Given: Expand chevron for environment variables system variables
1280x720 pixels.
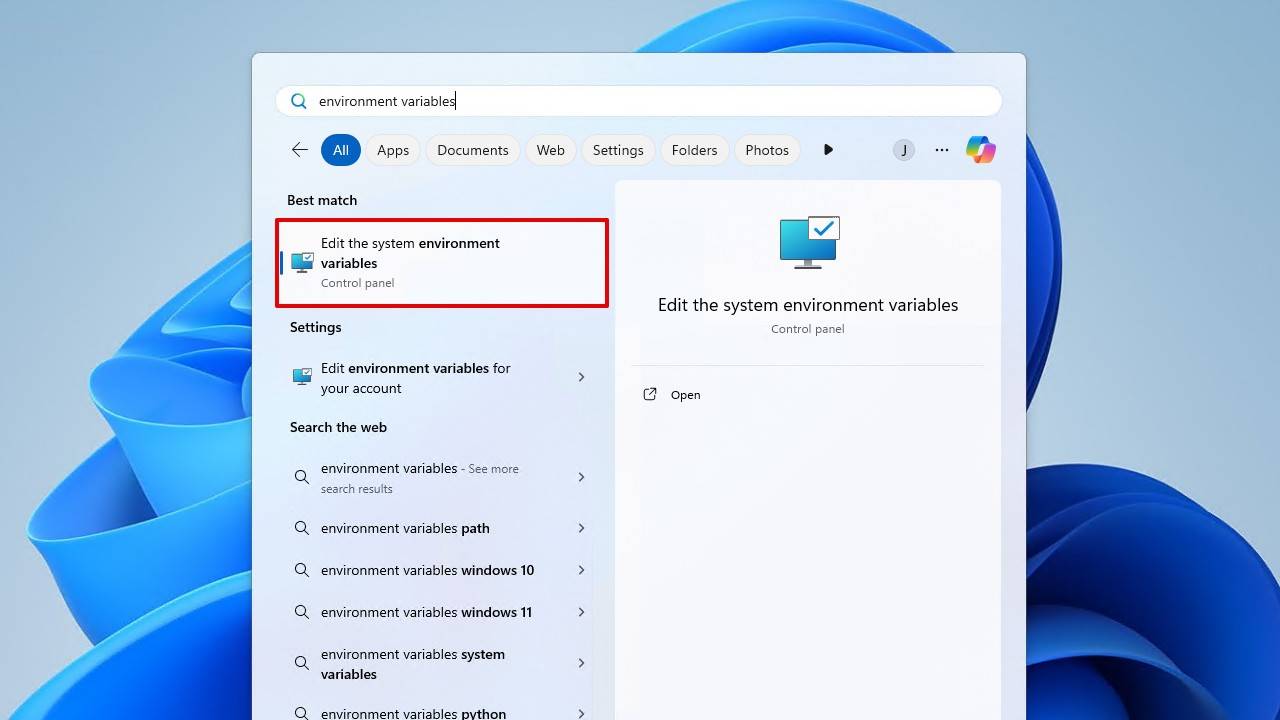Looking at the screenshot, I should [581, 663].
